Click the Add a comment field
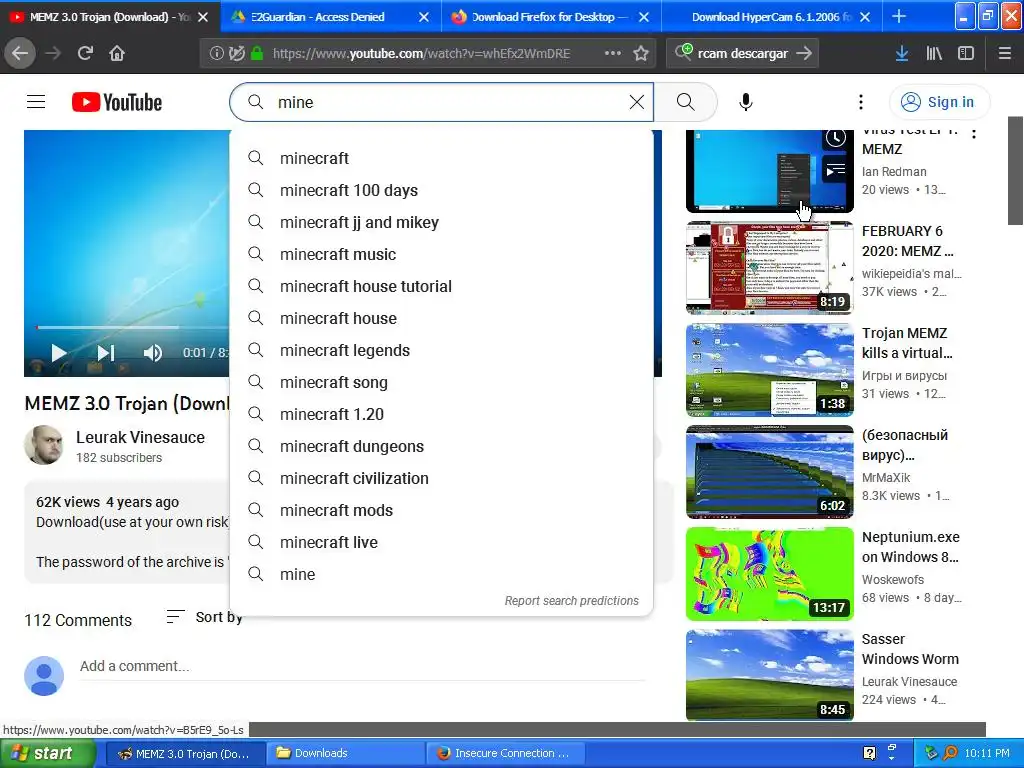Screen dimensions: 1024x768 (x=362, y=666)
